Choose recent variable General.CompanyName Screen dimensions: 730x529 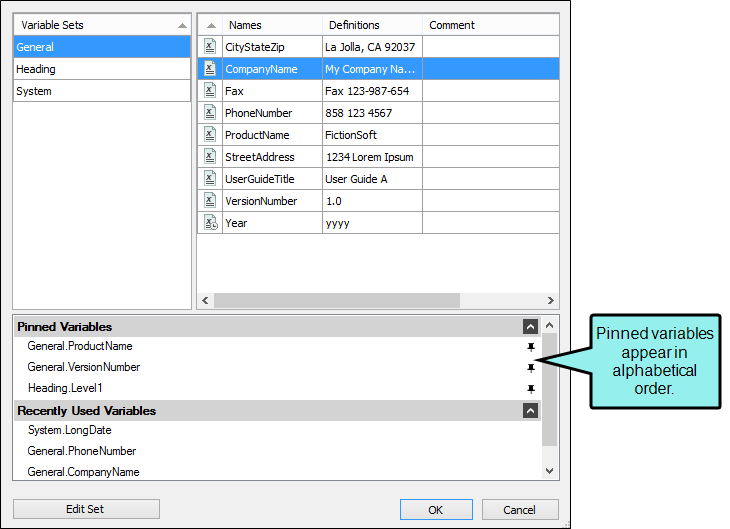[x=83, y=472]
